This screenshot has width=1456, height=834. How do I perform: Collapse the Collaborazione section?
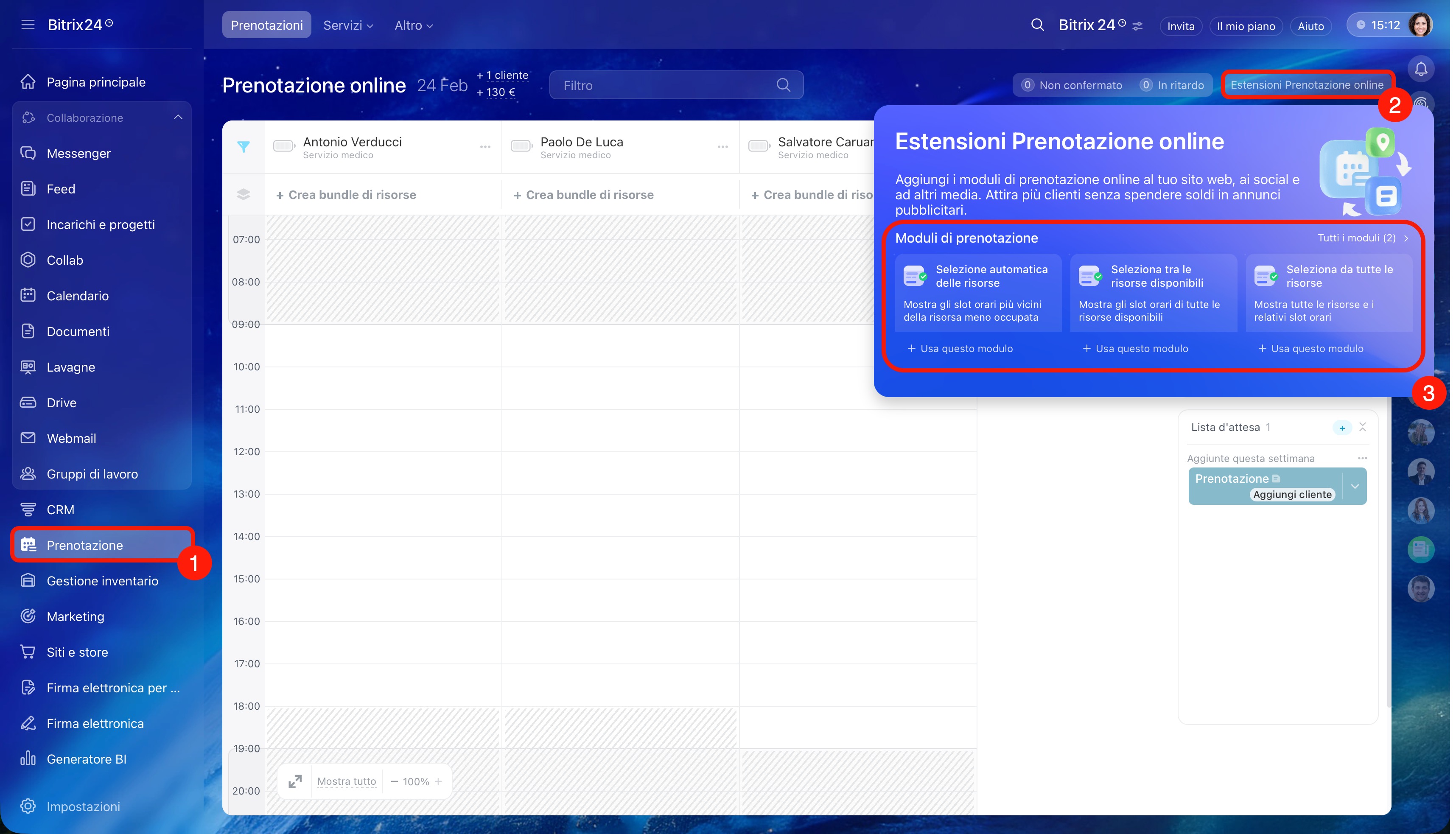pyautogui.click(x=178, y=118)
